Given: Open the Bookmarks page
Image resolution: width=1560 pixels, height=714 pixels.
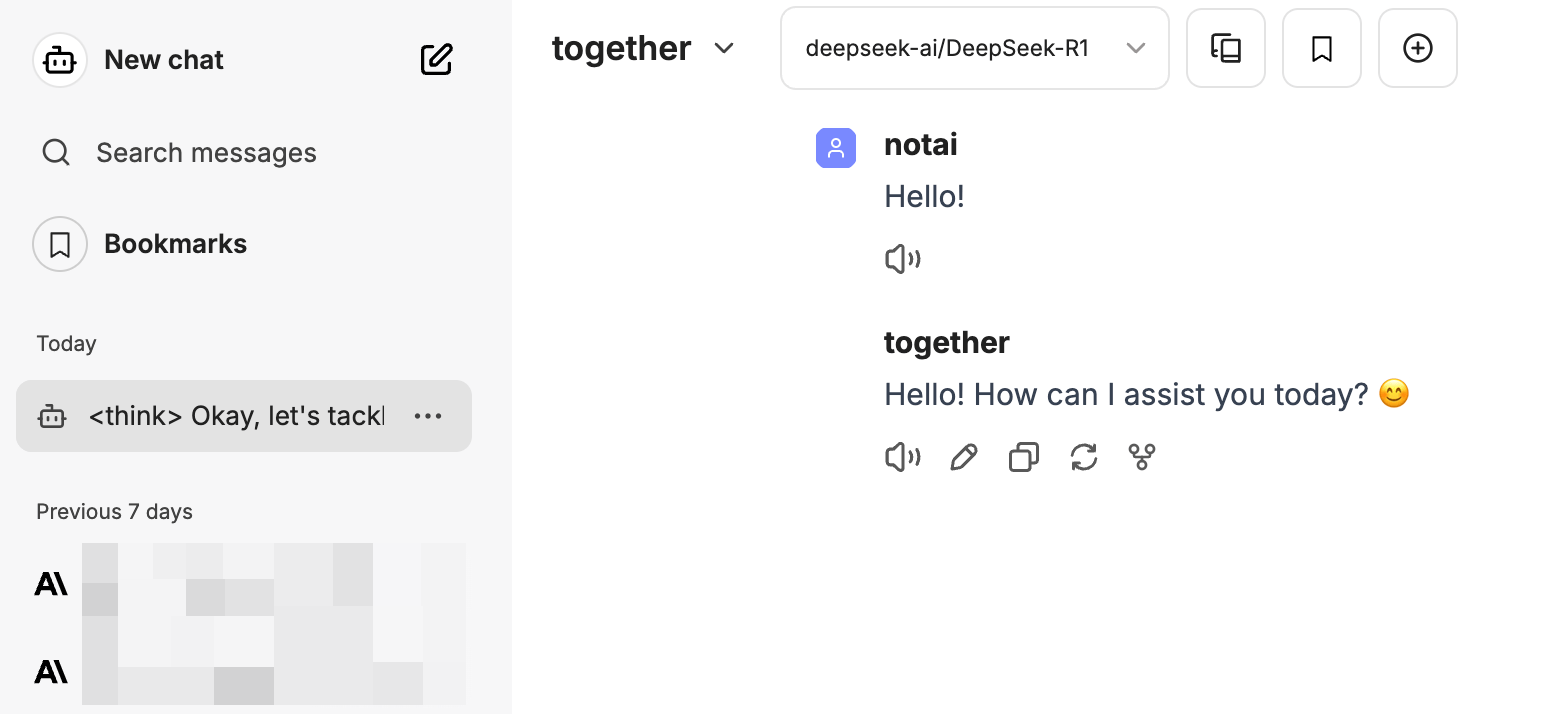Looking at the screenshot, I should coord(175,244).
